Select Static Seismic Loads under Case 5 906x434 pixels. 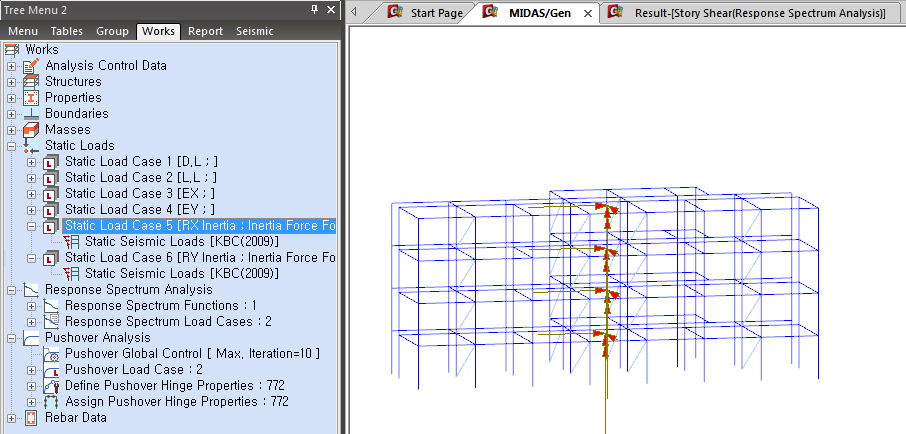pyautogui.click(x=182, y=242)
